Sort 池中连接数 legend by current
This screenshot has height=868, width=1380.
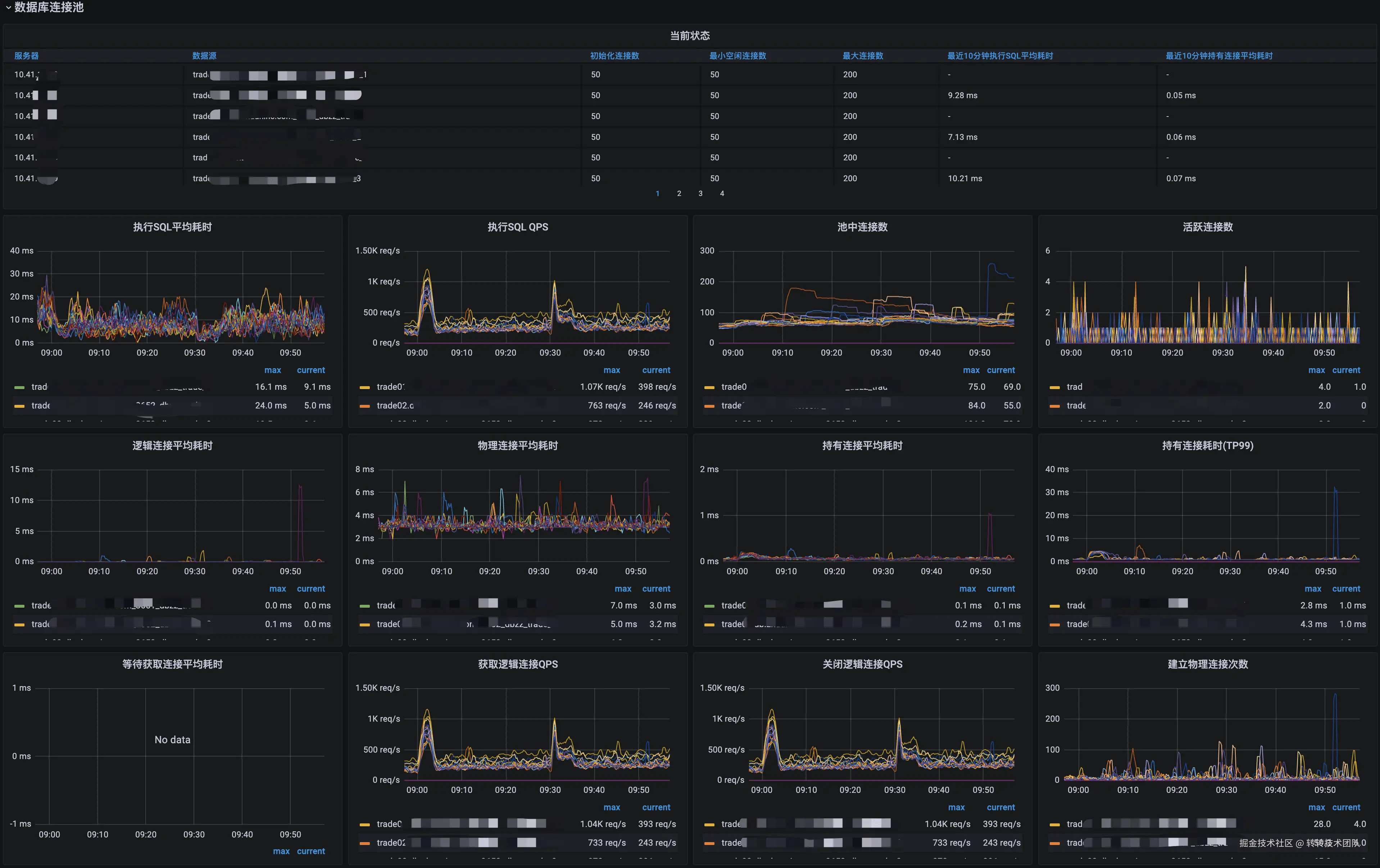pyautogui.click(x=1000, y=370)
